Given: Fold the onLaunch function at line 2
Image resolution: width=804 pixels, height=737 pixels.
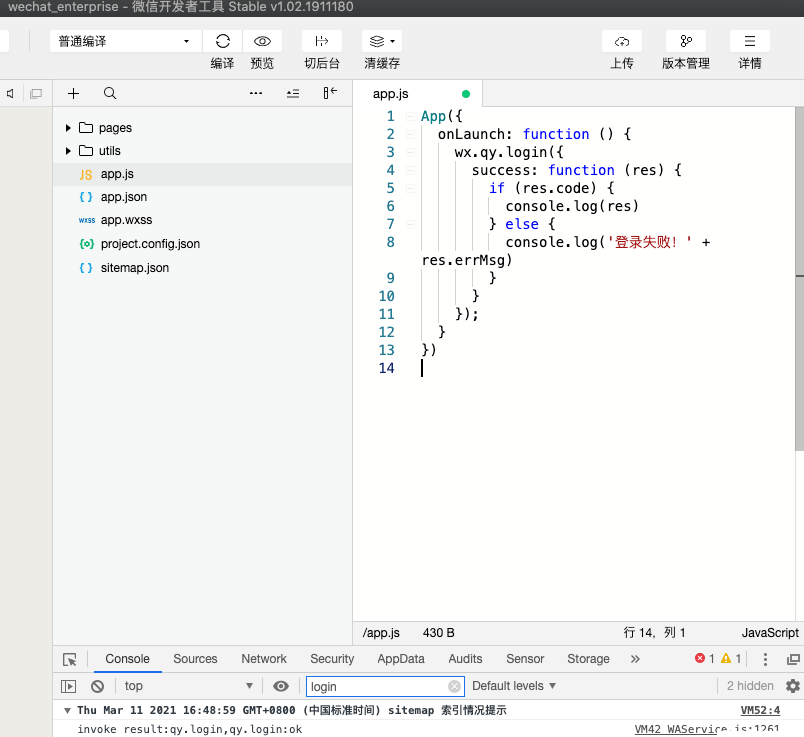Looking at the screenshot, I should (x=410, y=134).
